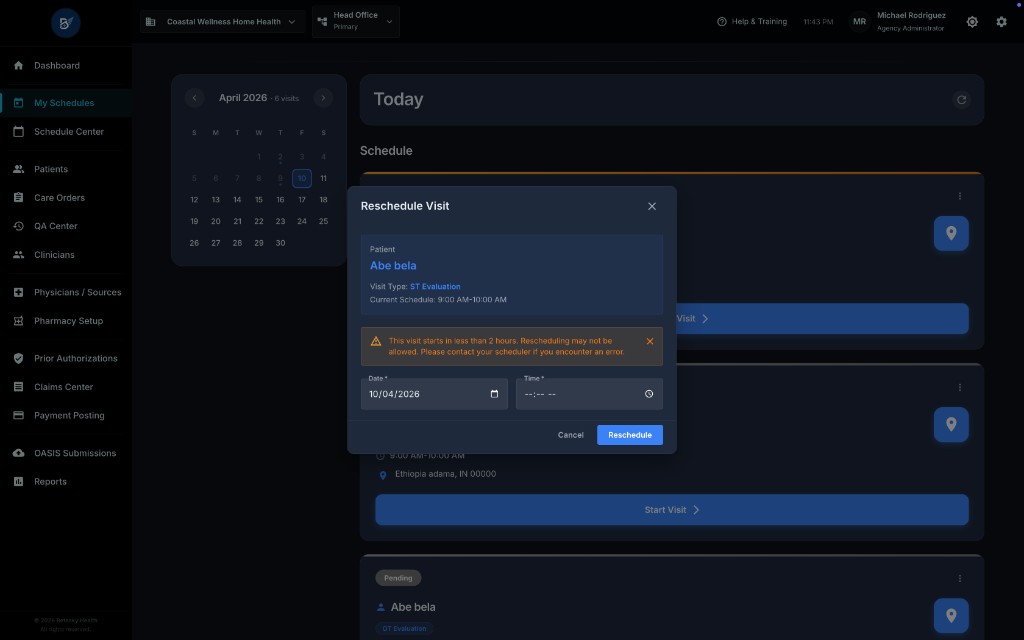Click Physicians / Sources plus icon
Image resolution: width=1024 pixels, height=640 pixels.
[18, 293]
